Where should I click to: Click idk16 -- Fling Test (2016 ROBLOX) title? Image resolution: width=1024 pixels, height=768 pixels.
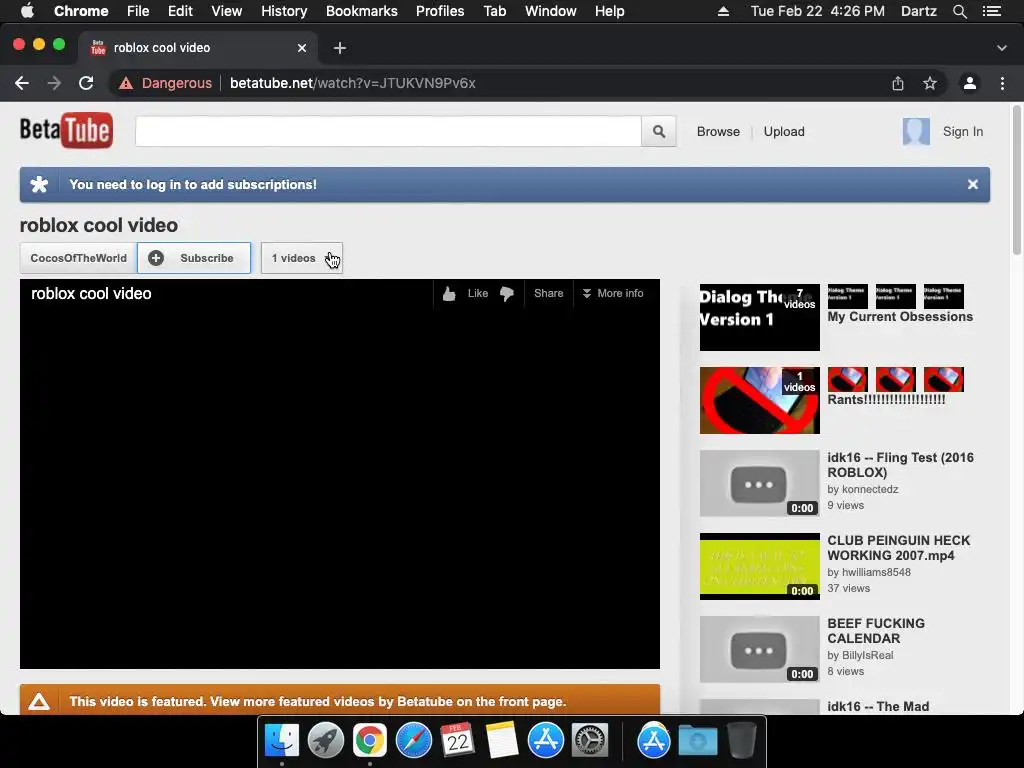pyautogui.click(x=901, y=465)
